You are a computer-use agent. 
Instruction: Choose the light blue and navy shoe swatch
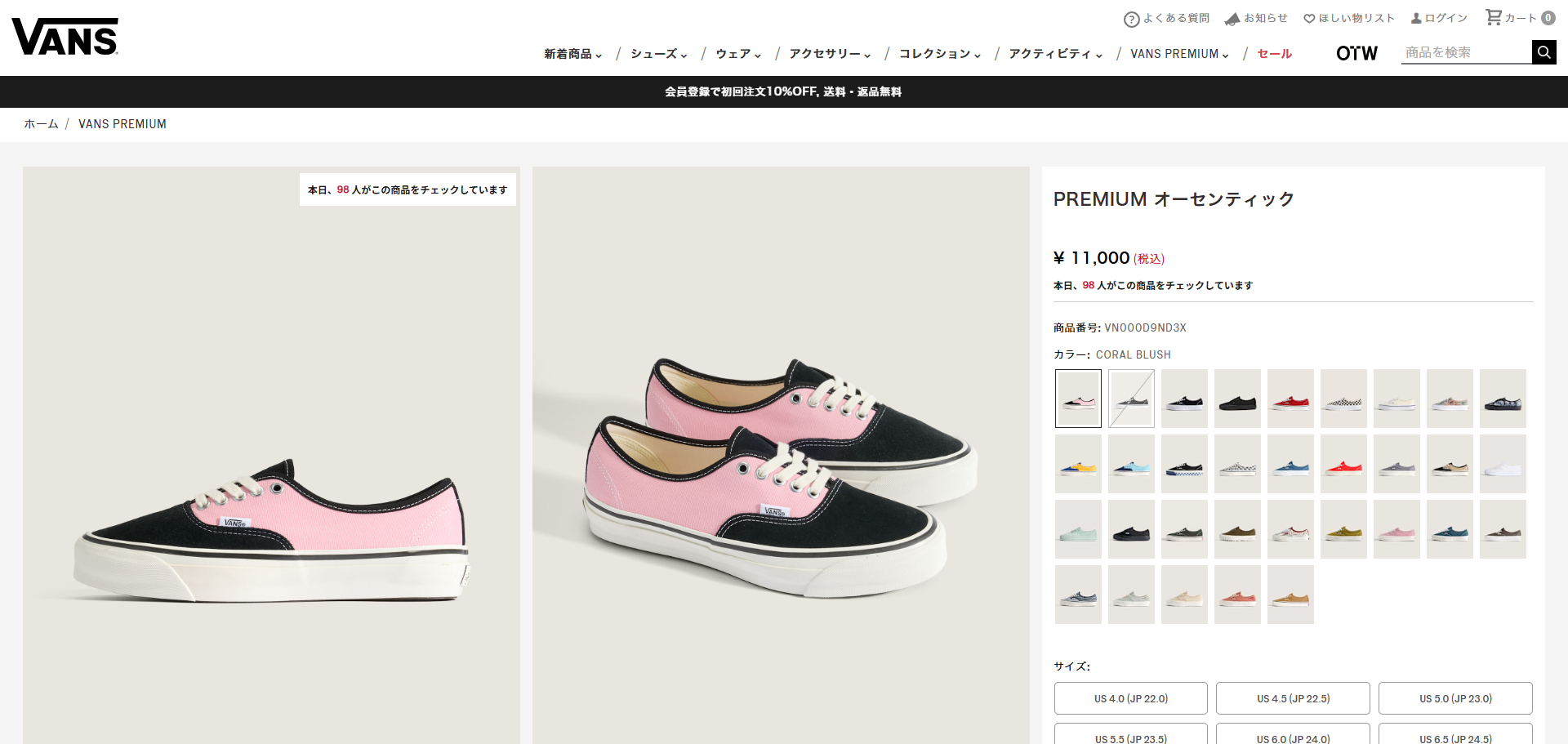click(1131, 464)
